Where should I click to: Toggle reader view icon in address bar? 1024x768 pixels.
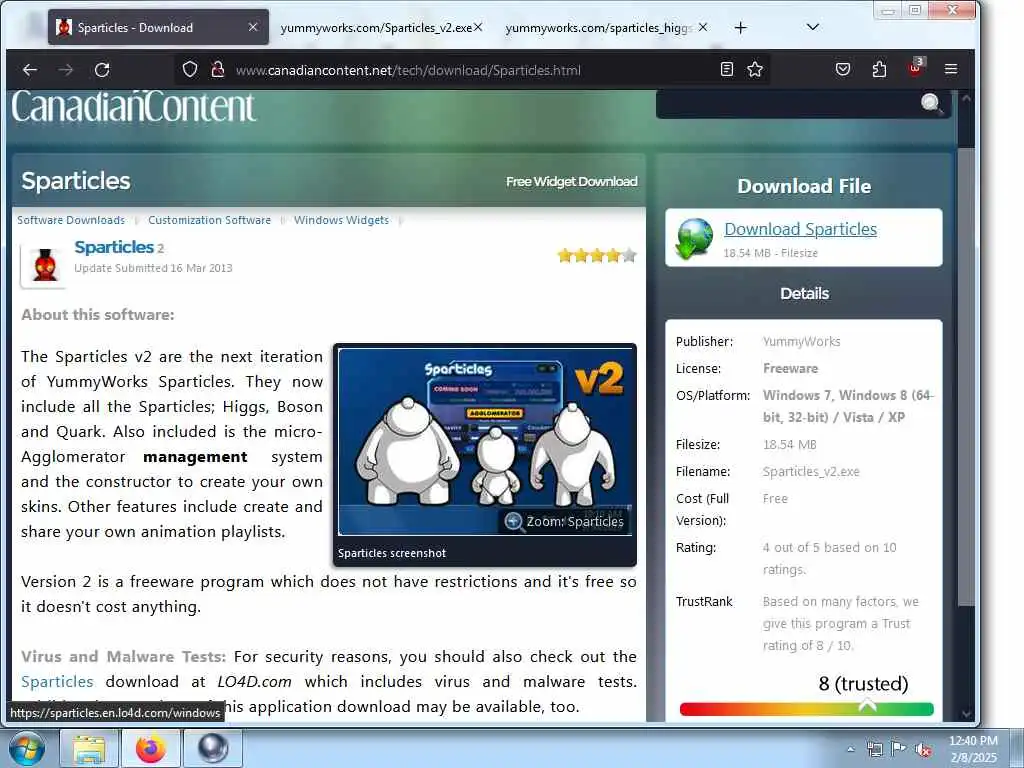(x=727, y=69)
